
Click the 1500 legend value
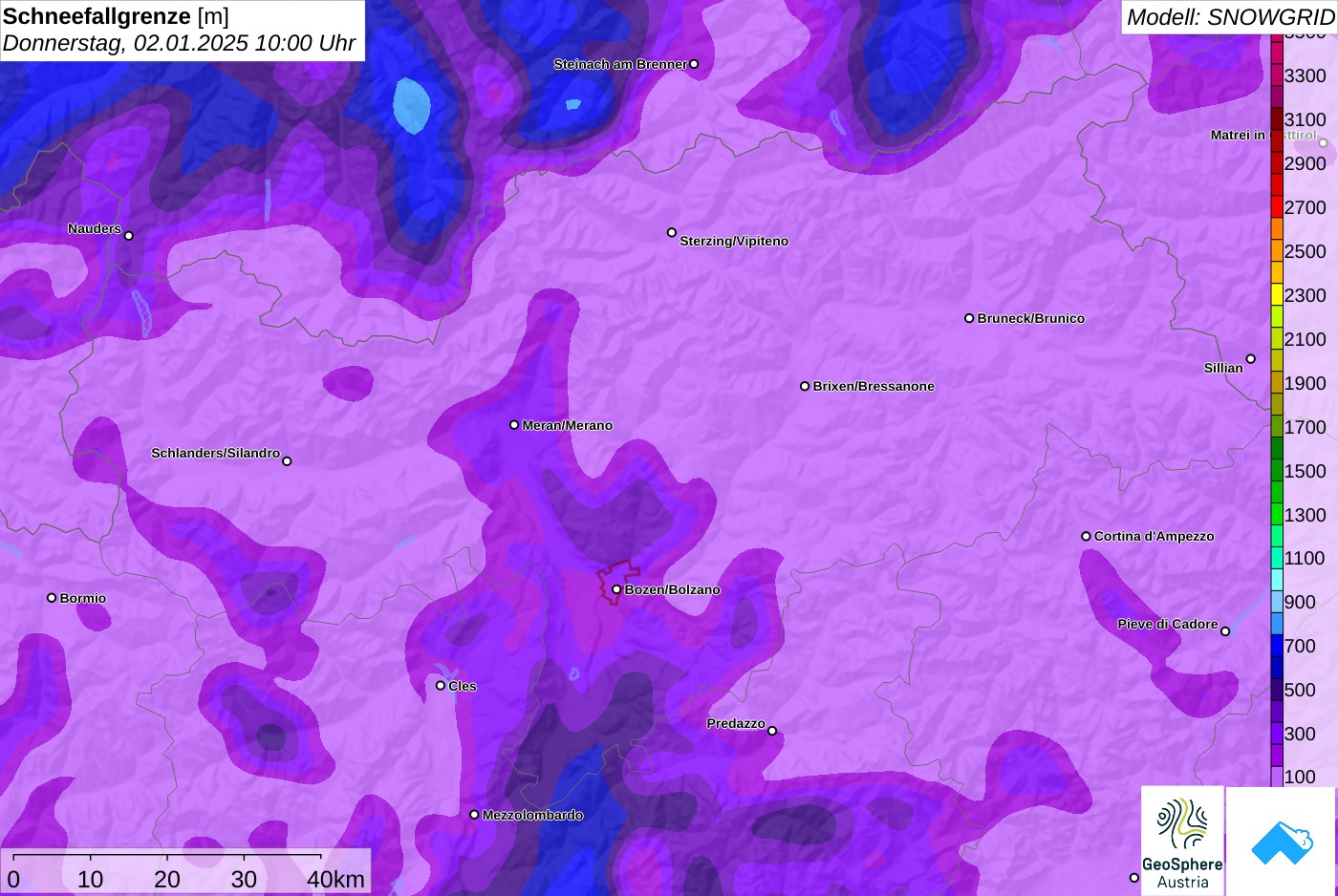click(1305, 471)
